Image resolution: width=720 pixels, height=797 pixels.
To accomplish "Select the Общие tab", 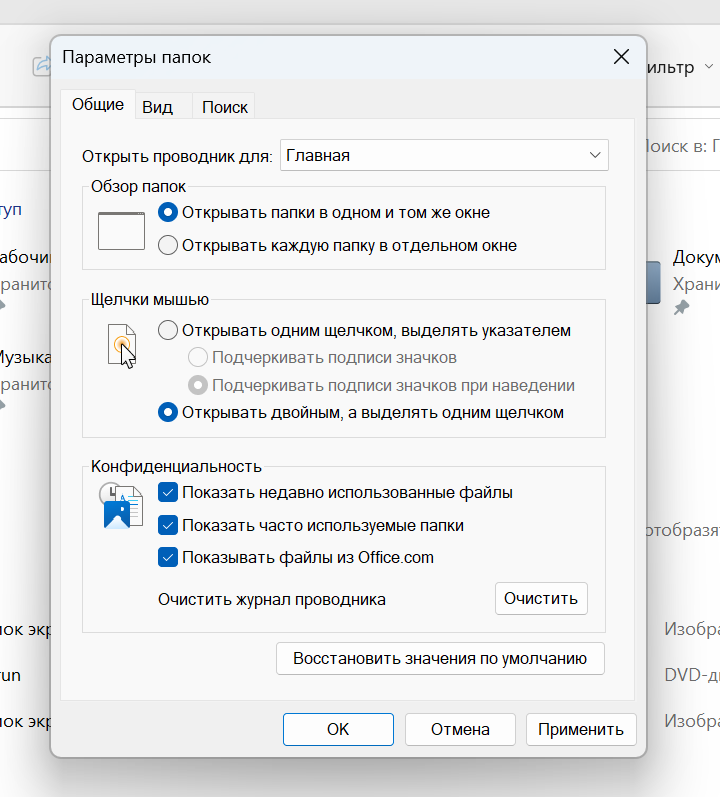I will pyautogui.click(x=98, y=105).
